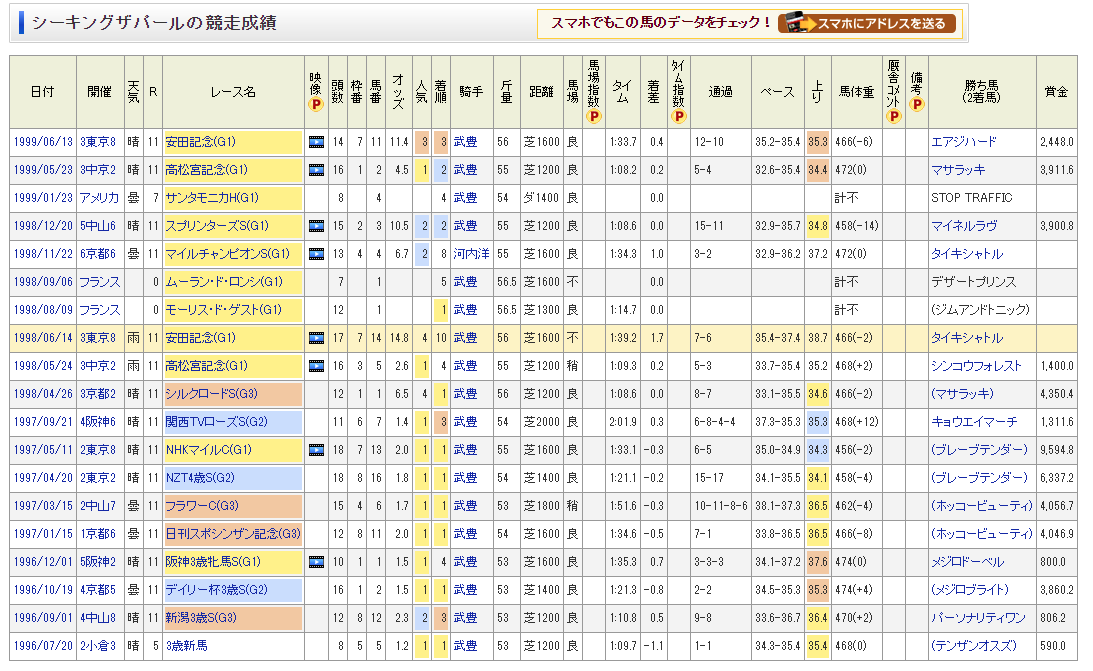Open winner horse タイキシャトル for 1998/06/14
The image size is (1093, 671).
pyautogui.click(x=966, y=338)
